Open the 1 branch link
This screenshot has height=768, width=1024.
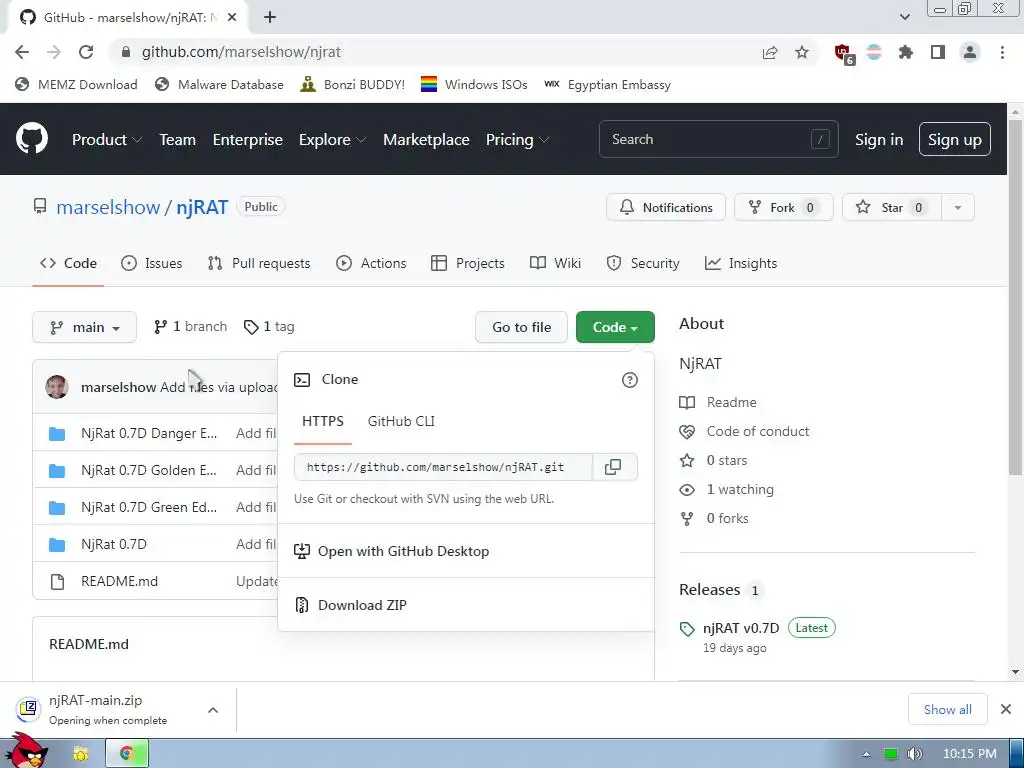pos(190,327)
